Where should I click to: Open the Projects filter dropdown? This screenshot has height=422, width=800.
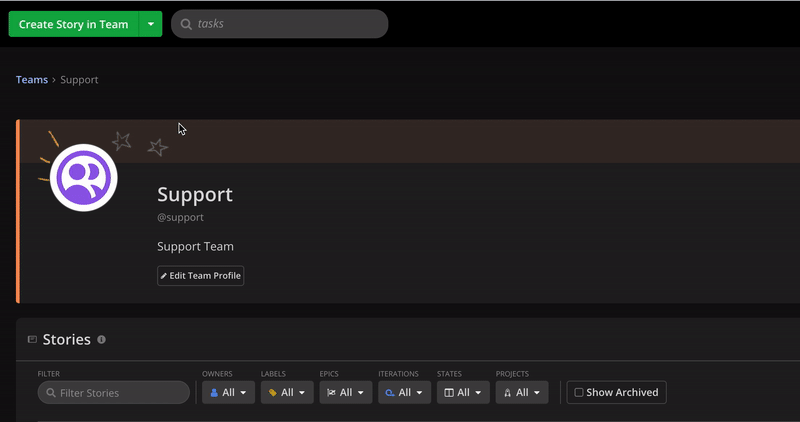pyautogui.click(x=522, y=392)
